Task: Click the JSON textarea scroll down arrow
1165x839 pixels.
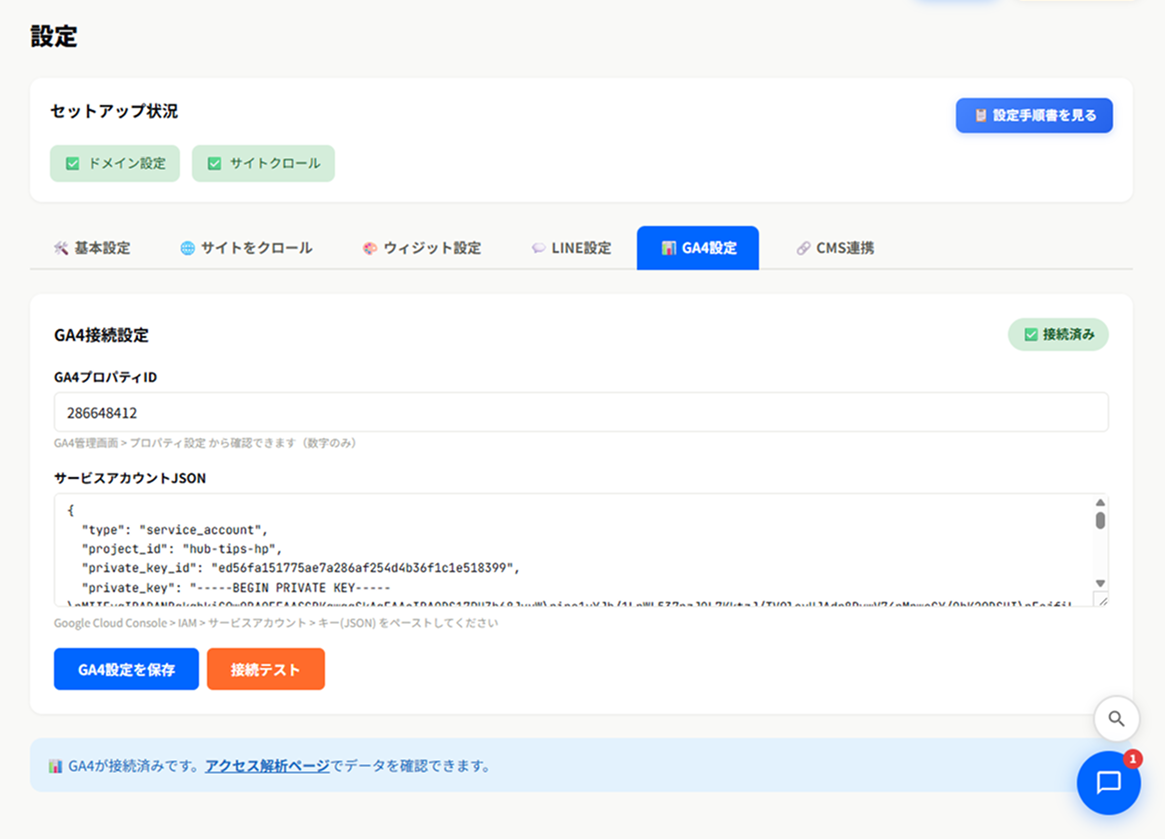Action: [x=1100, y=583]
